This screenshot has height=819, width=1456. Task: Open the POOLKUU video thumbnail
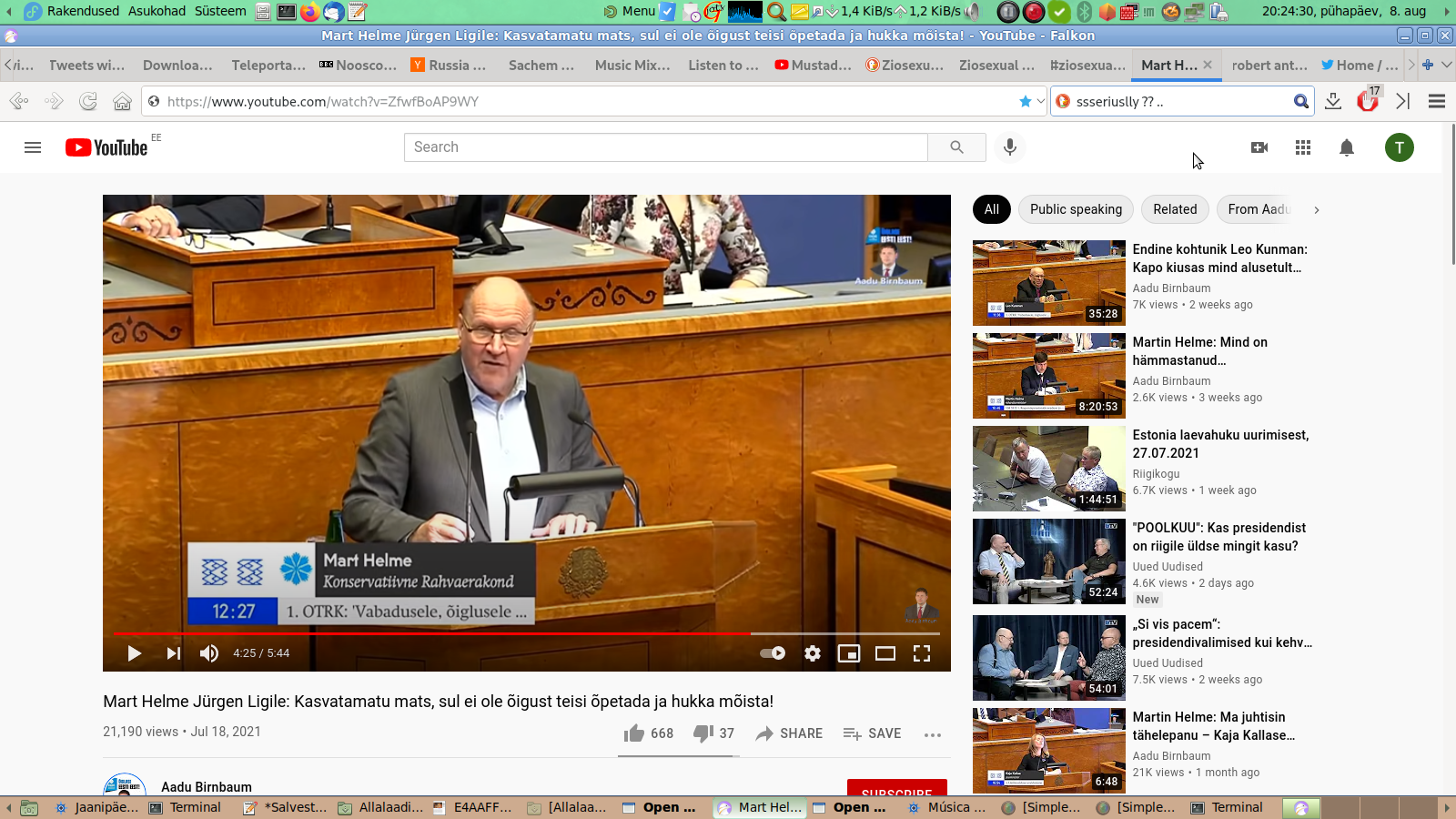pos(1049,561)
